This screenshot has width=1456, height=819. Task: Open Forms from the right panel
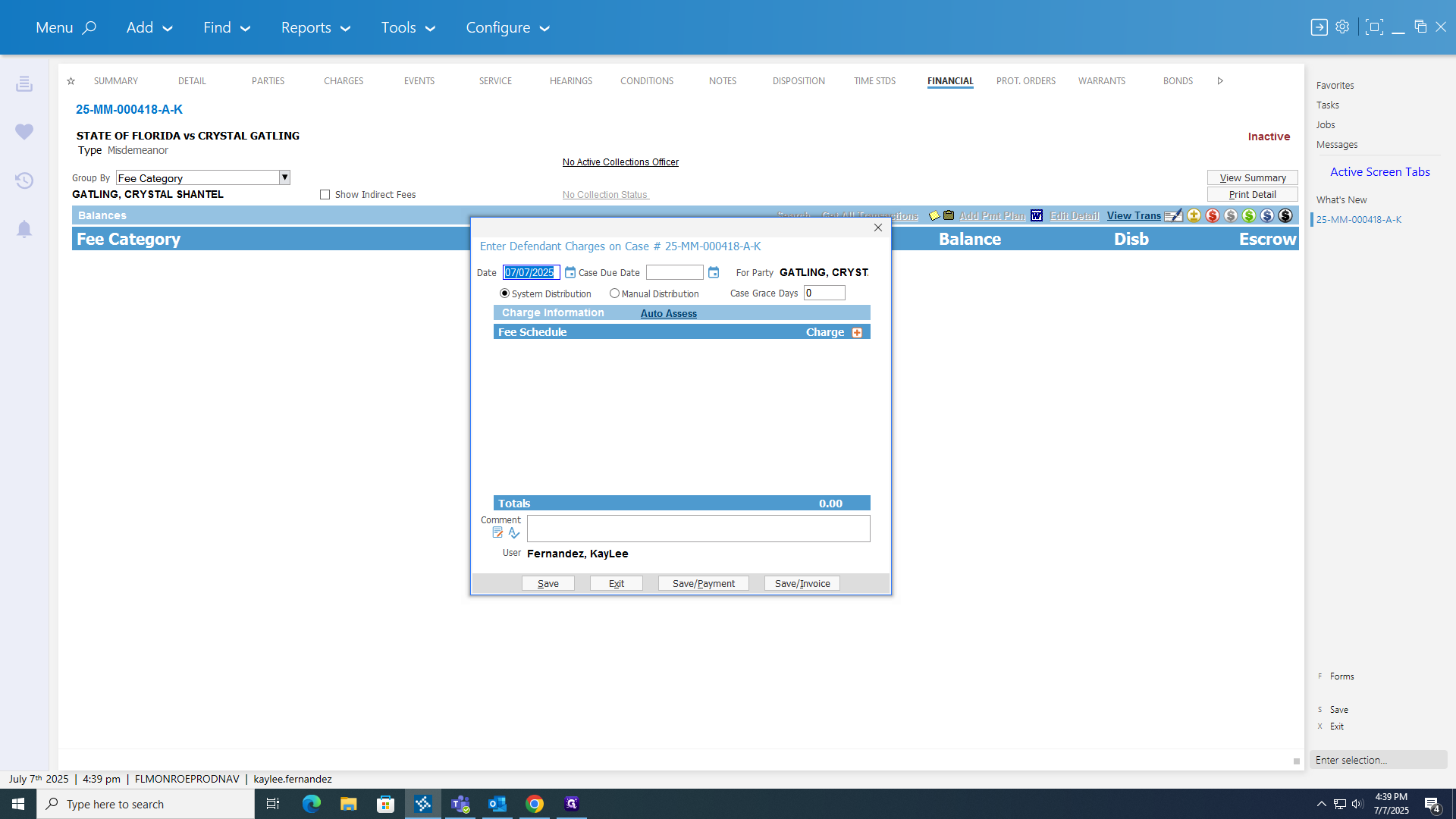[1341, 676]
